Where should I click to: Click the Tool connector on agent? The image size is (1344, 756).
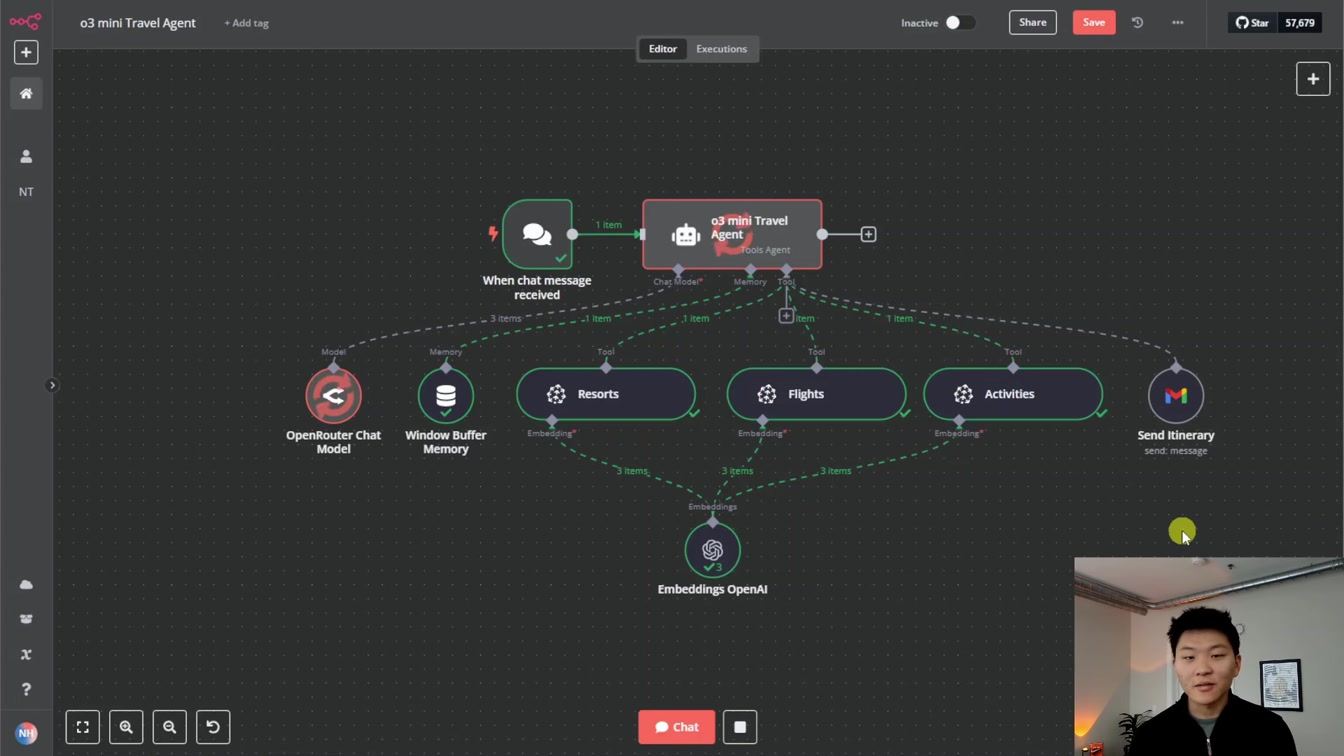click(786, 270)
